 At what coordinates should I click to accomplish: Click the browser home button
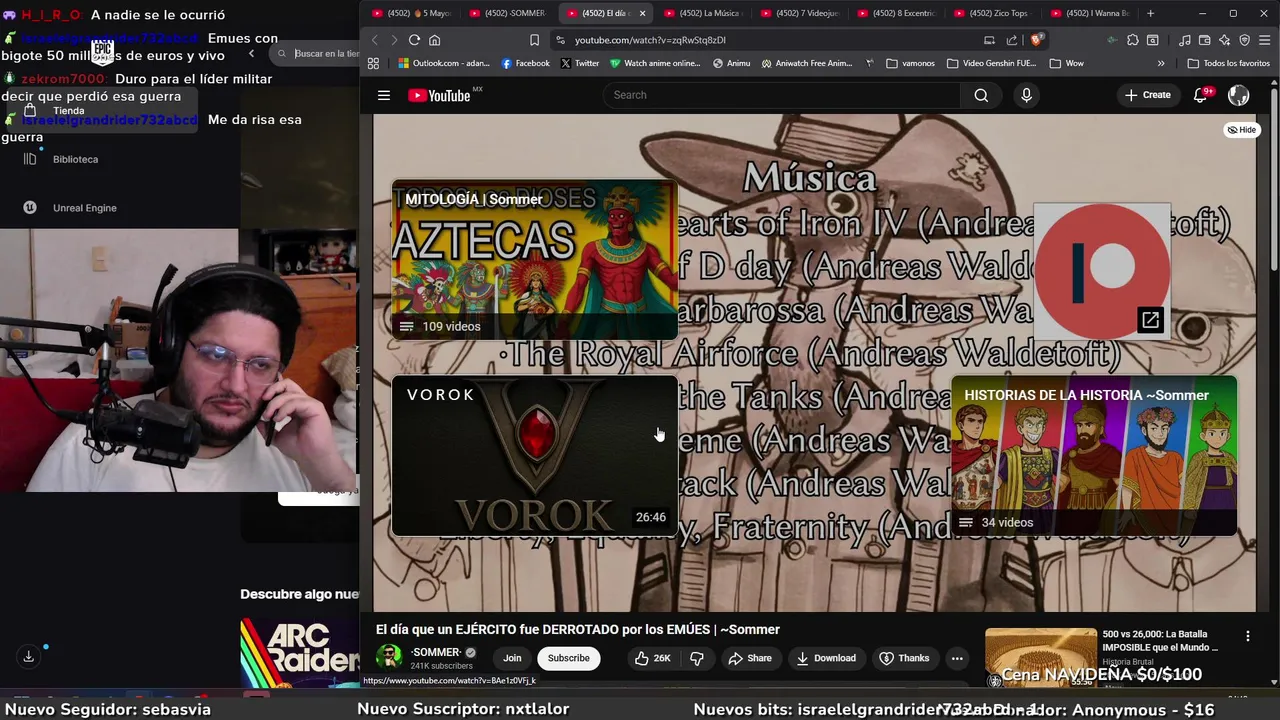pos(434,40)
